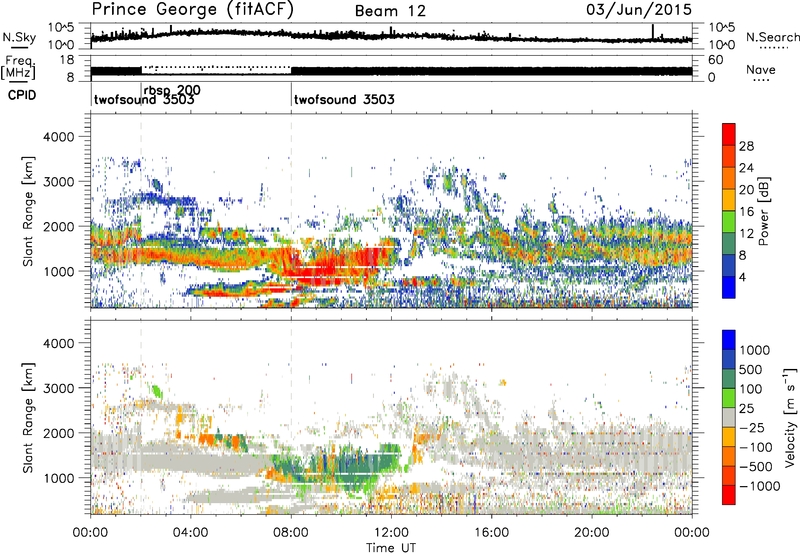
Task: Pick the yellow 16–20 dB segment of power colorbar
Action: 729,200
